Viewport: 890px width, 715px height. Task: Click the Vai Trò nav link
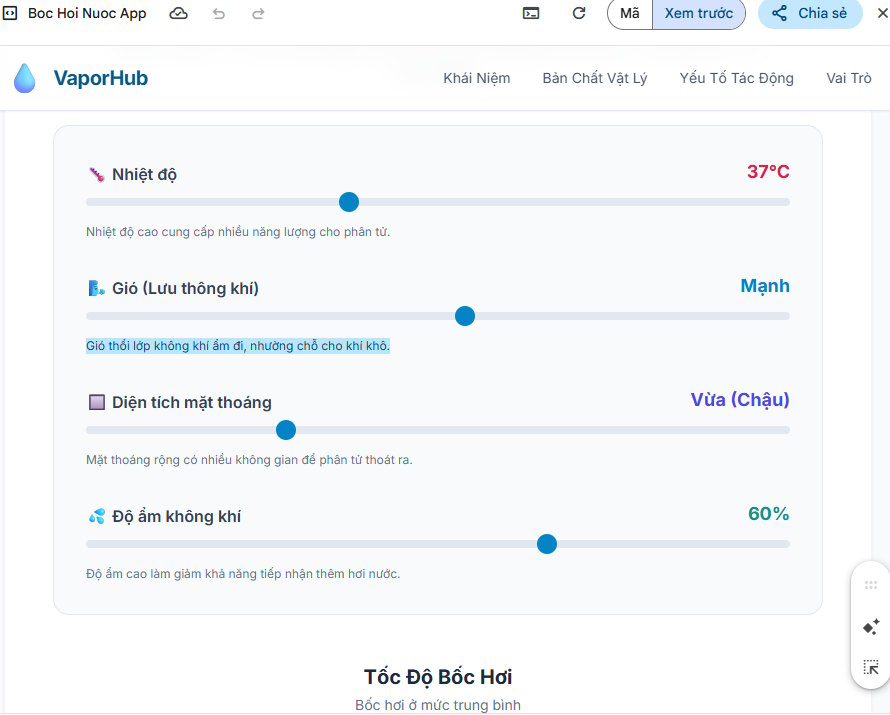(x=848, y=78)
